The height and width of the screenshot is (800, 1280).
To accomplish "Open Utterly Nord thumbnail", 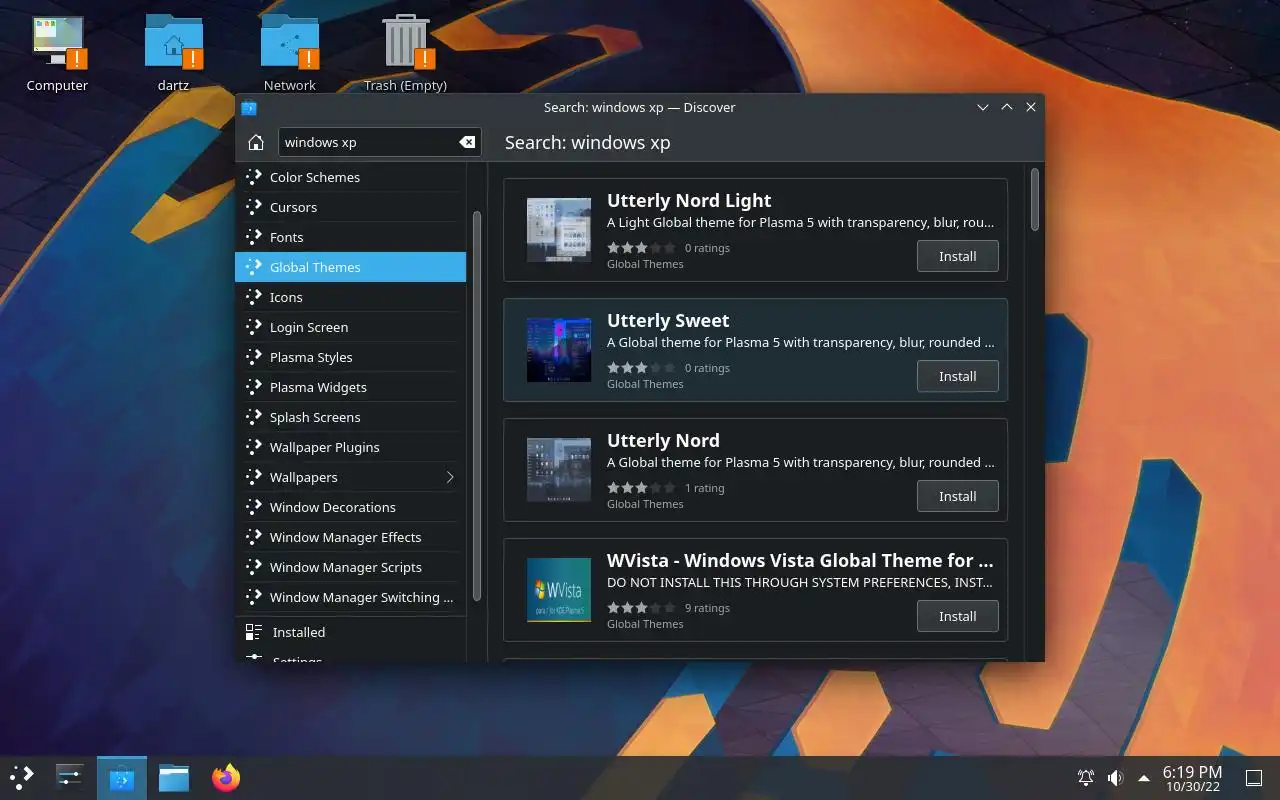I will point(559,470).
